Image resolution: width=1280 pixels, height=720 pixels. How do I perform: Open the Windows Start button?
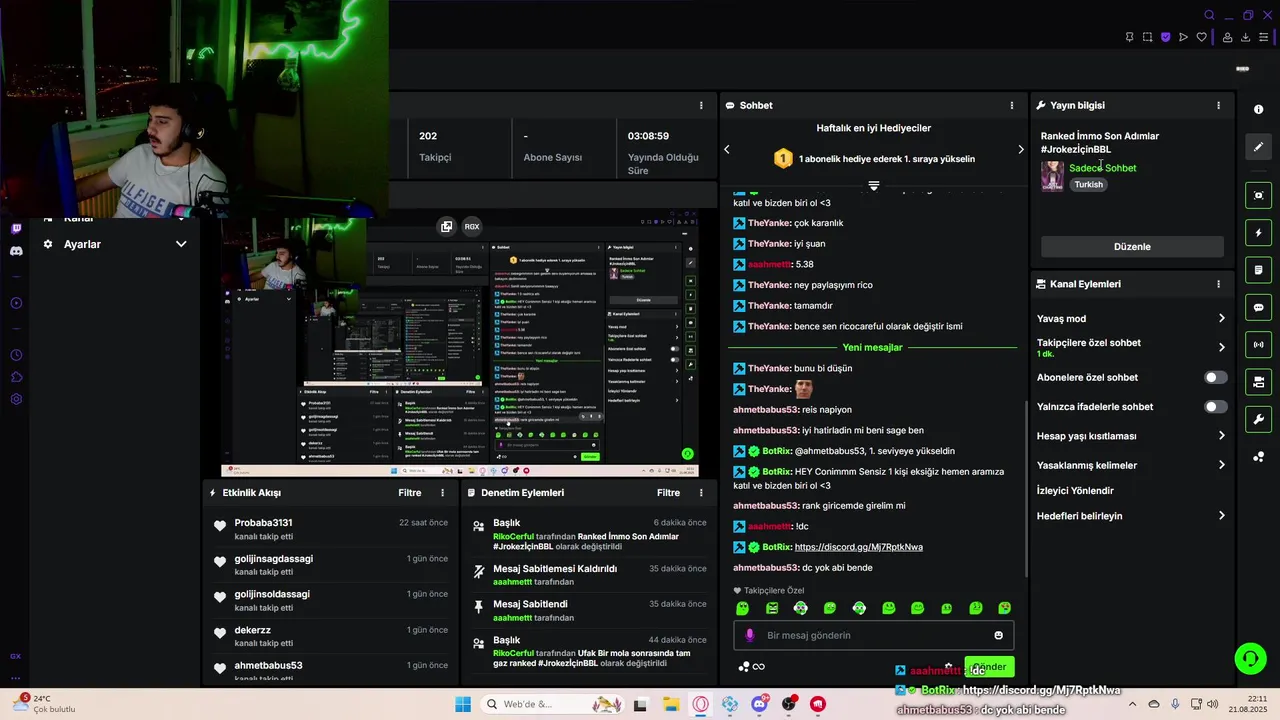click(463, 704)
